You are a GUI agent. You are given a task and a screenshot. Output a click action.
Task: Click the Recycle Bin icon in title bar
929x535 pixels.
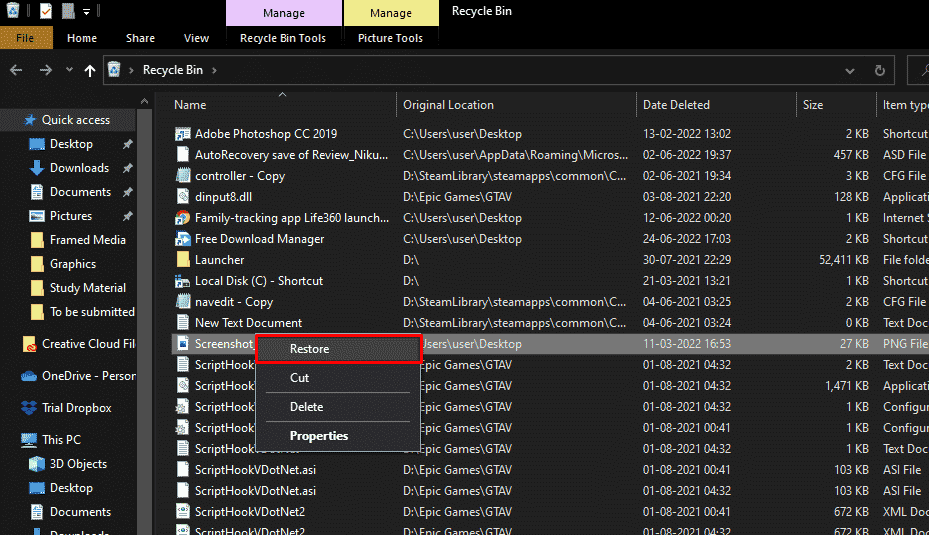click(12, 10)
